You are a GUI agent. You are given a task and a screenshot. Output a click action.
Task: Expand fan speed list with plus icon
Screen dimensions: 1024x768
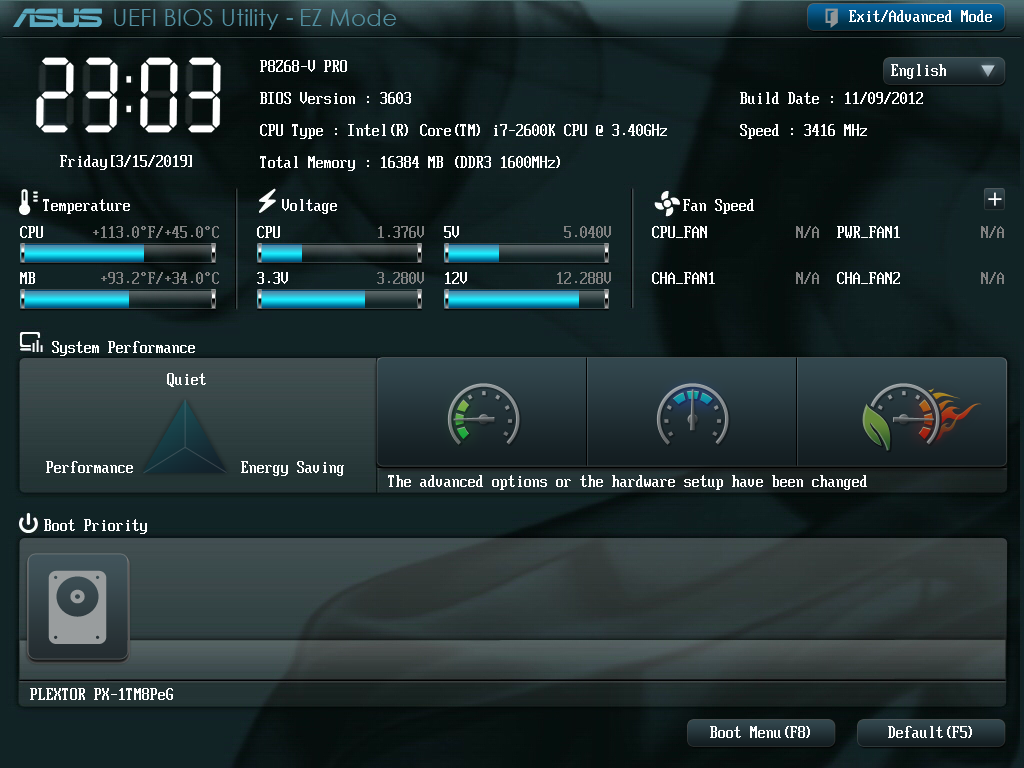(994, 199)
